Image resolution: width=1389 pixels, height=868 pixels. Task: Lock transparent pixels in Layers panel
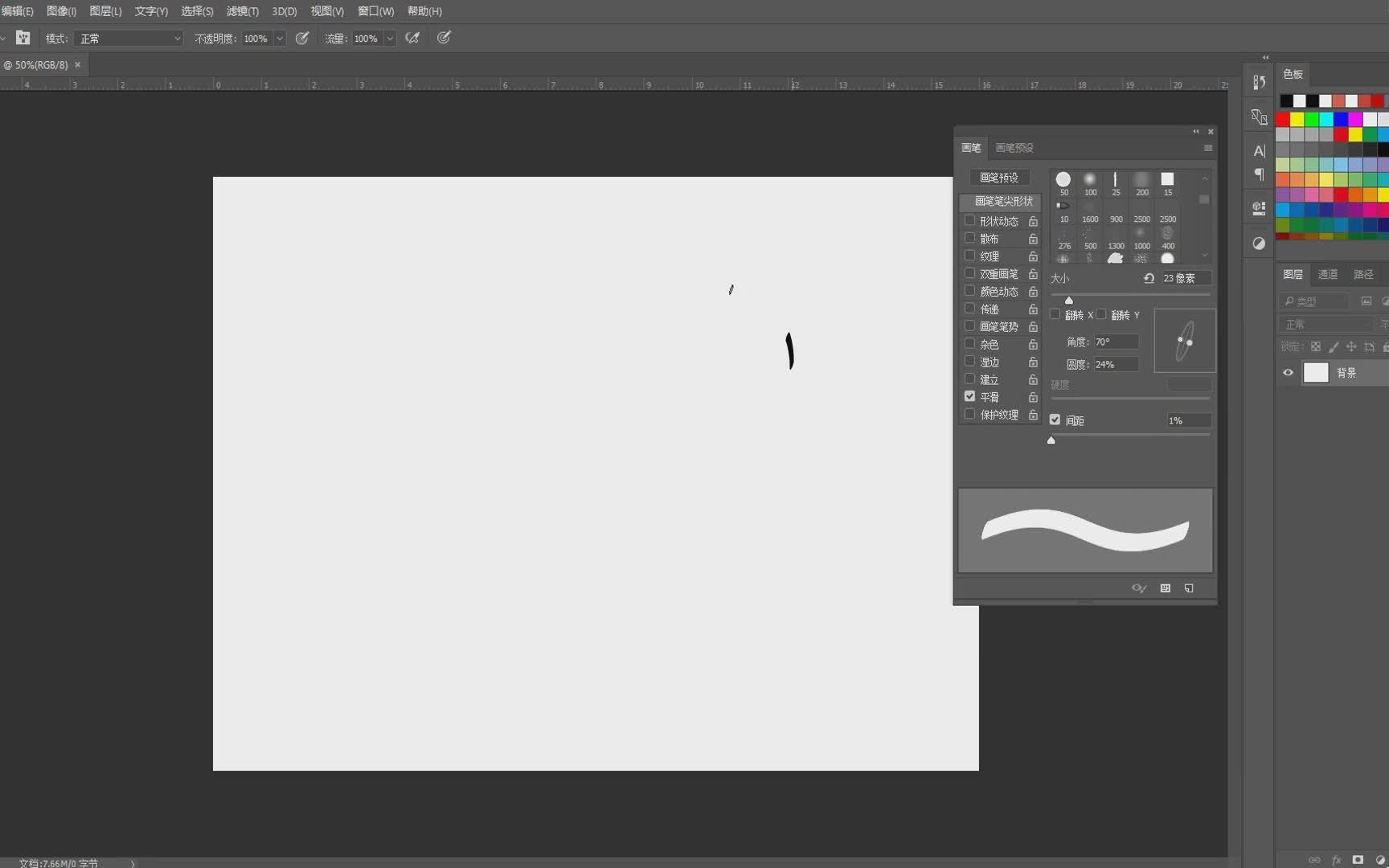(x=1316, y=347)
